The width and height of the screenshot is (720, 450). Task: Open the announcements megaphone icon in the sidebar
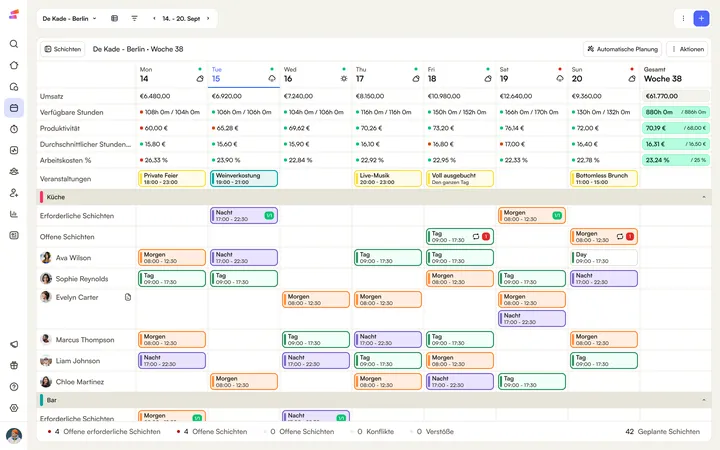14,344
